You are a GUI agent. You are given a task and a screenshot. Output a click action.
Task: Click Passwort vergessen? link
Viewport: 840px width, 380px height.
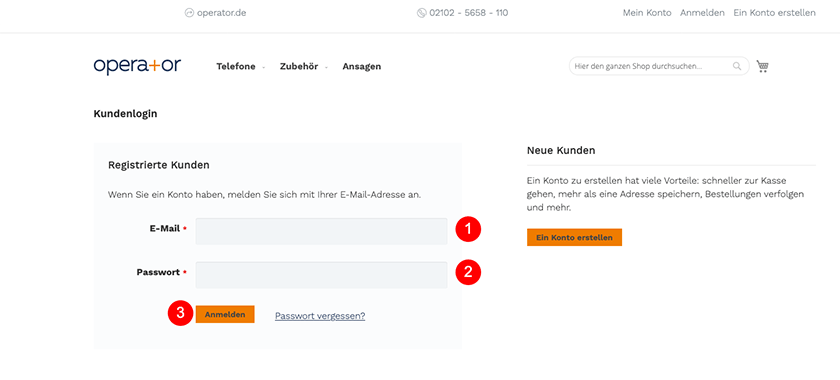pos(320,316)
